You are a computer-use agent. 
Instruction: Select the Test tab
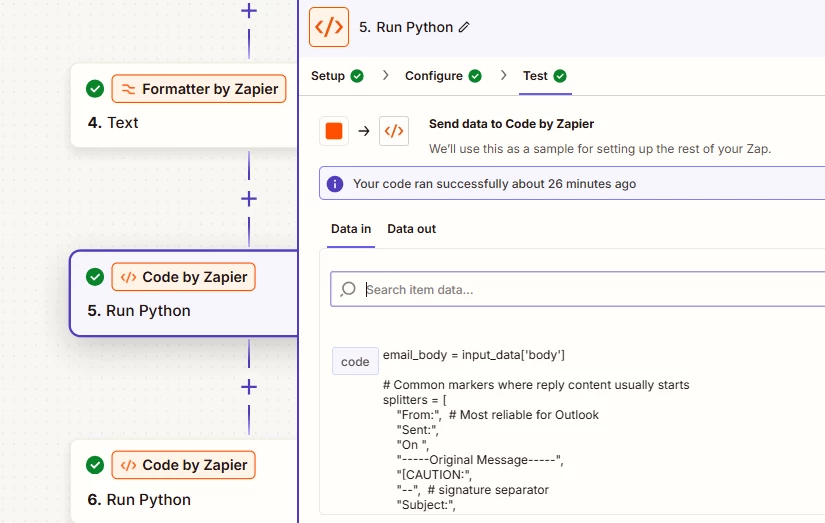535,76
